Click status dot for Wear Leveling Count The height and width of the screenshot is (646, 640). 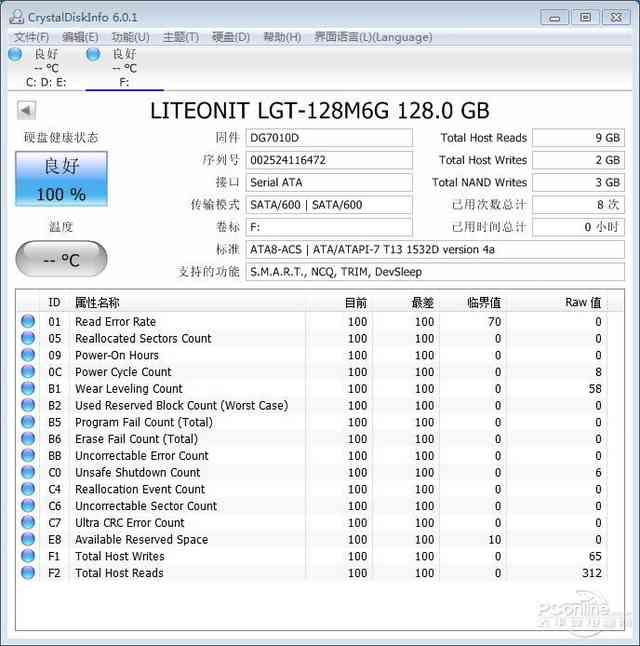coord(28,389)
